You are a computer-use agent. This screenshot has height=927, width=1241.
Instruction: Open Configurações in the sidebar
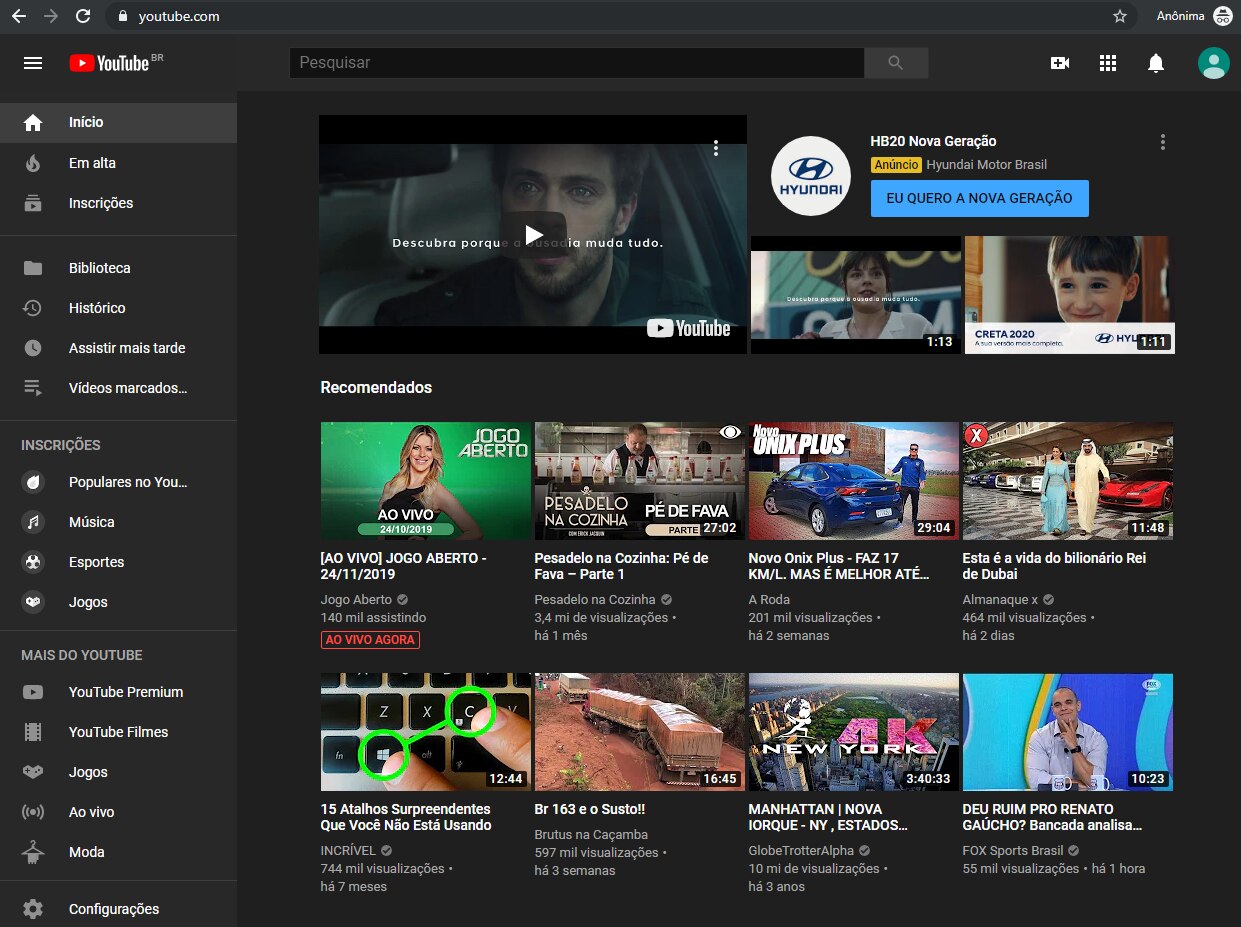tap(113, 909)
